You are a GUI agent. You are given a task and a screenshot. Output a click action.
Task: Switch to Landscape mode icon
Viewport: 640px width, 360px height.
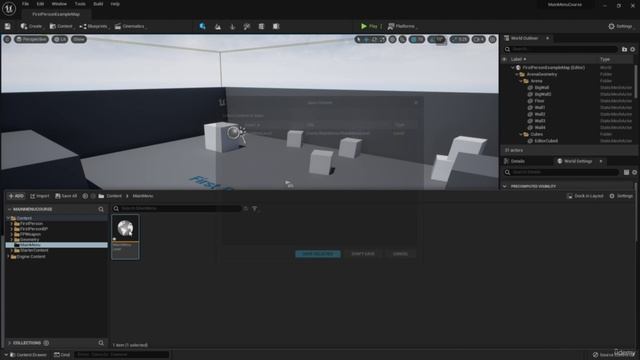[218, 27]
